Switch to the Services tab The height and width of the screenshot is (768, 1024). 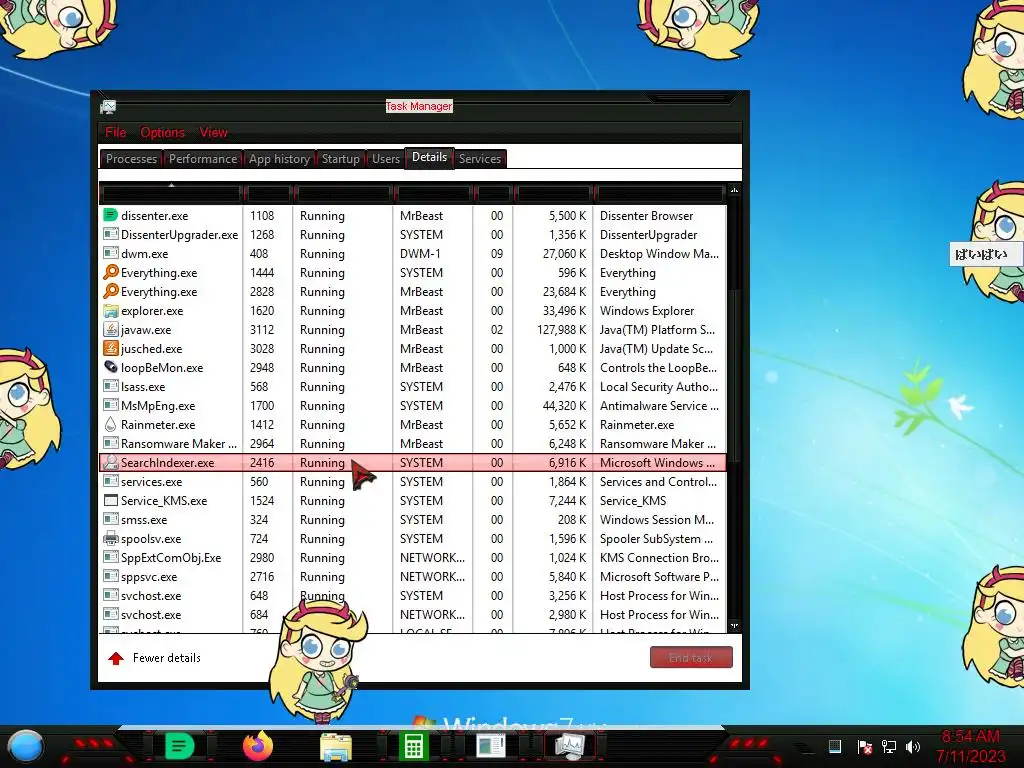[479, 159]
